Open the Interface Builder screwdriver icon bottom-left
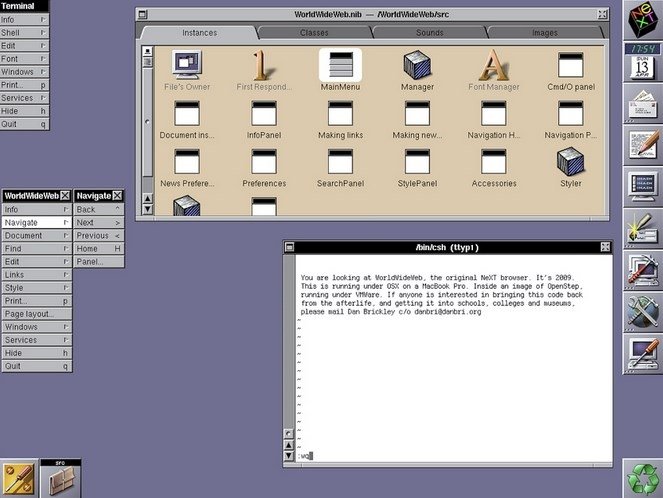Viewport: 663px width, 498px height. [x=18, y=479]
